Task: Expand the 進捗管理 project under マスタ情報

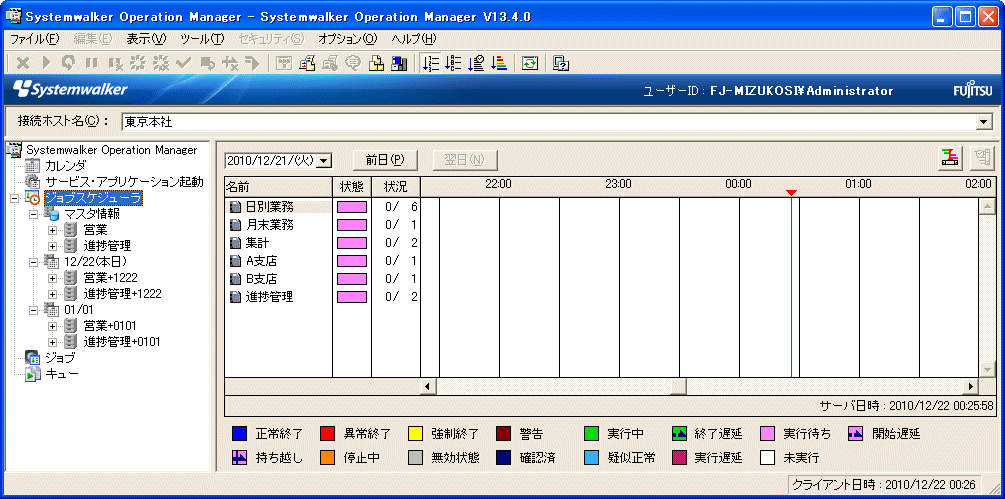Action: pyautogui.click(x=53, y=246)
